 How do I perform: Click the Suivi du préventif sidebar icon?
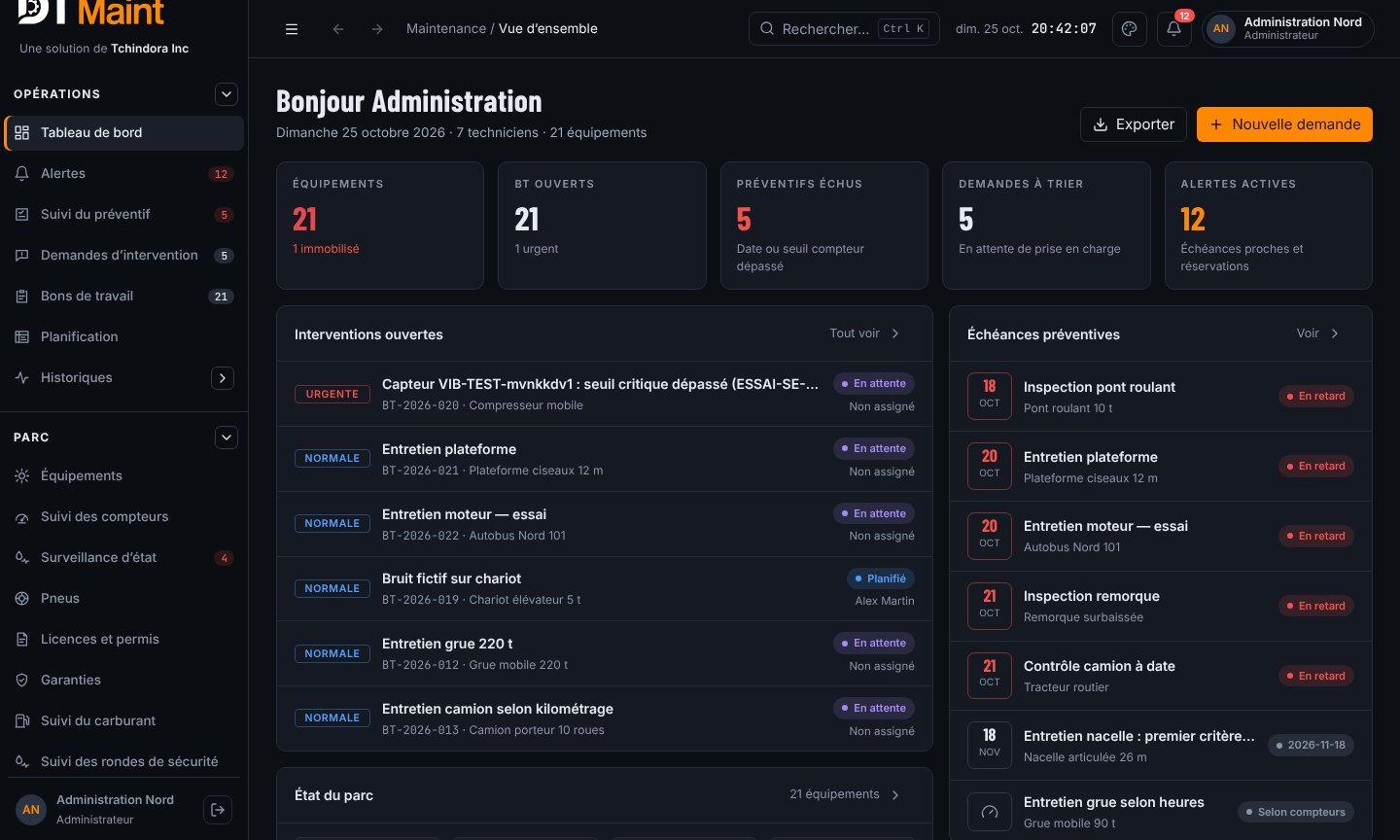(x=22, y=214)
